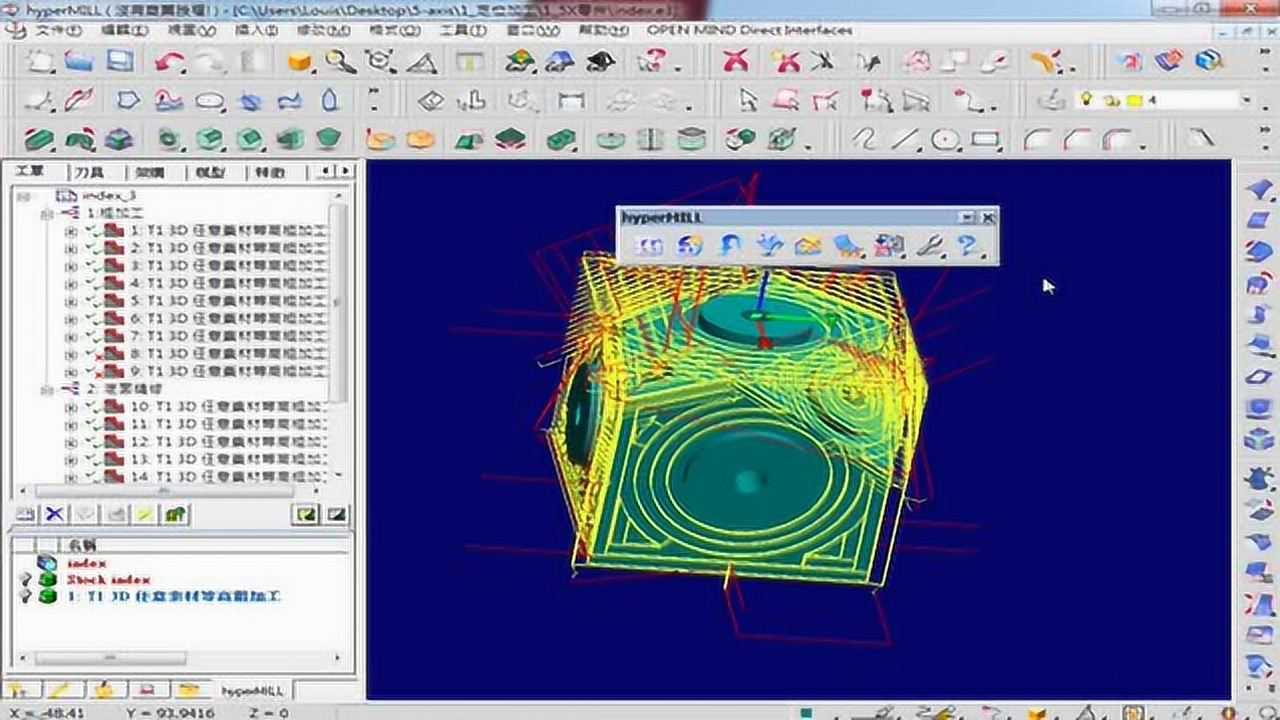Click the left tab-scroll arrow in the browser
Screen dimensions: 1280x720
pos(327,172)
